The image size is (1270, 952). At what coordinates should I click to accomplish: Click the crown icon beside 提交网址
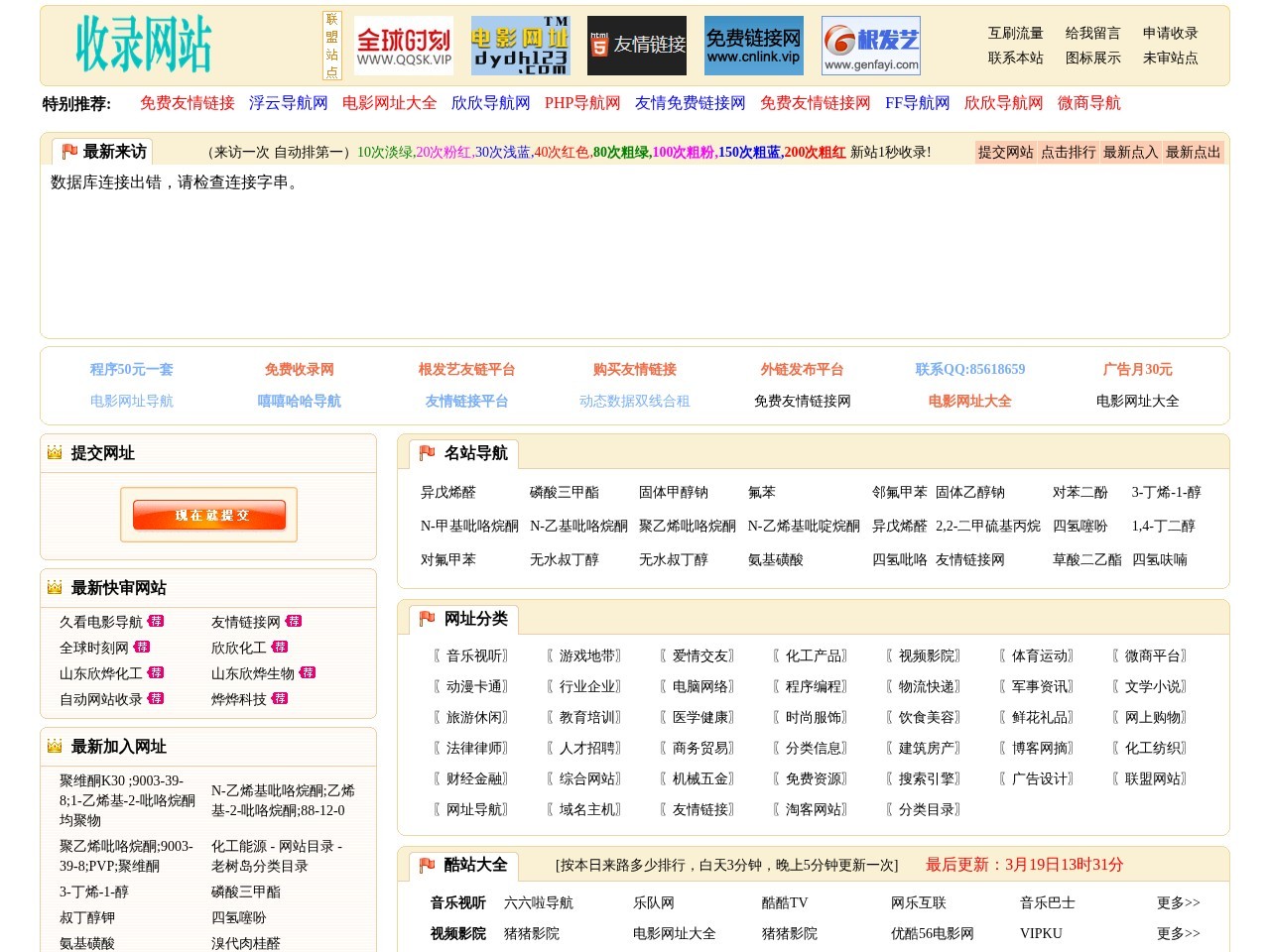tap(55, 452)
